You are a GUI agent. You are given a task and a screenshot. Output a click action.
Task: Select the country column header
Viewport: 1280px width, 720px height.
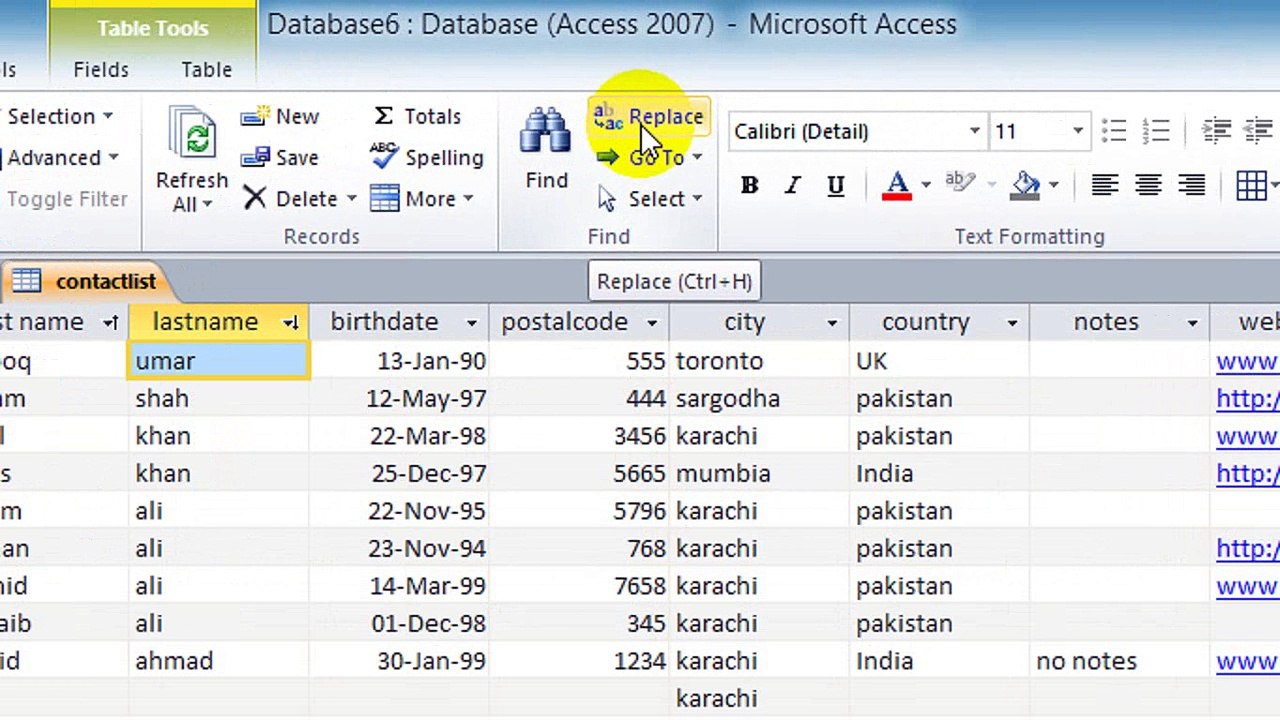pyautogui.click(x=939, y=322)
